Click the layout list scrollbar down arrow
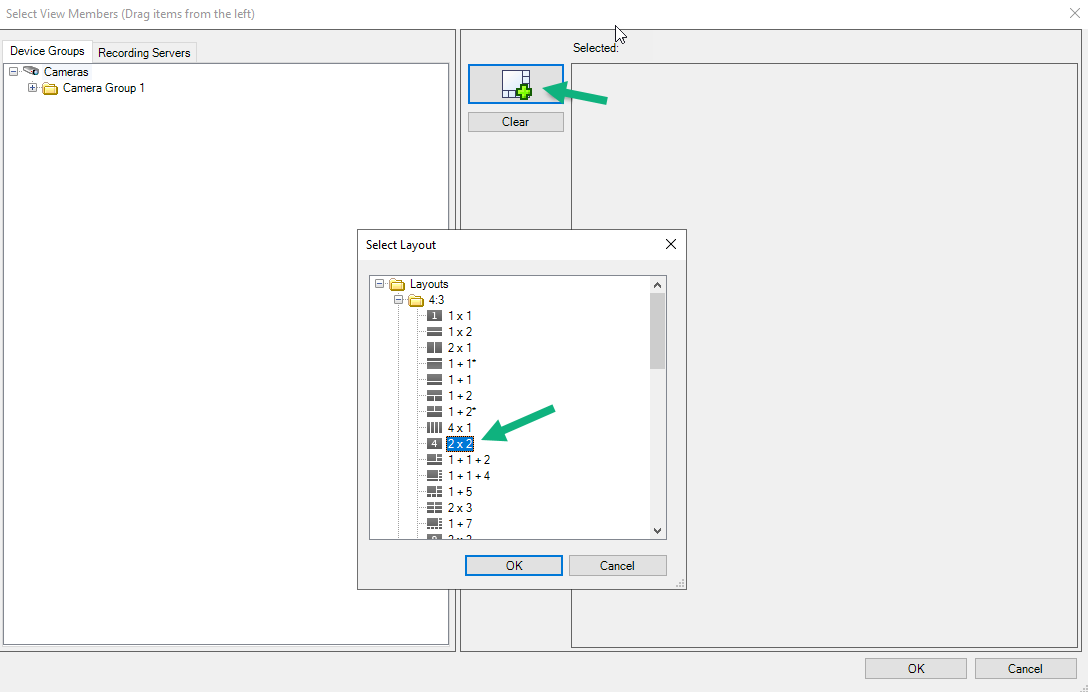 pos(657,530)
